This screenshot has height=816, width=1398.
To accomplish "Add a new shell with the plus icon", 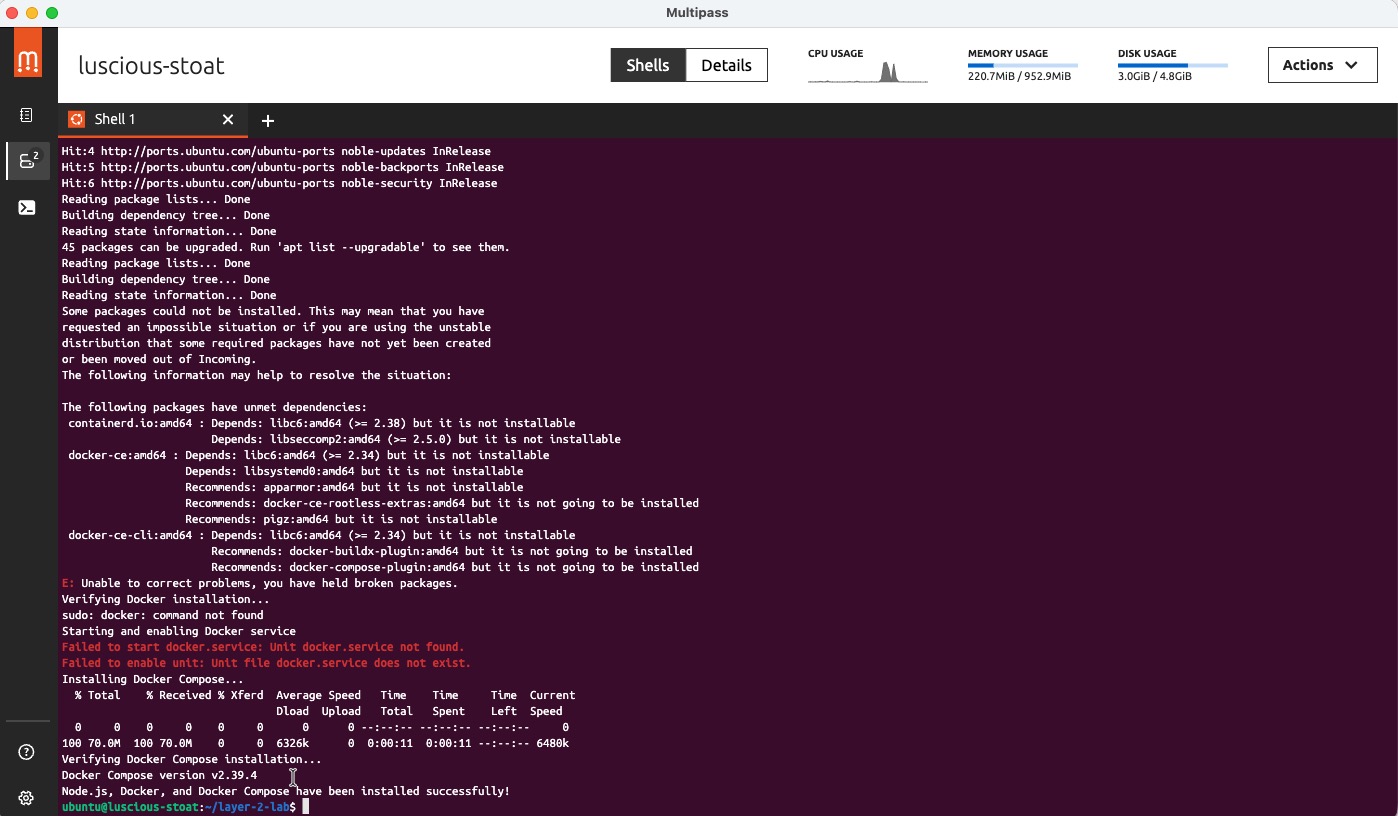I will [268, 121].
